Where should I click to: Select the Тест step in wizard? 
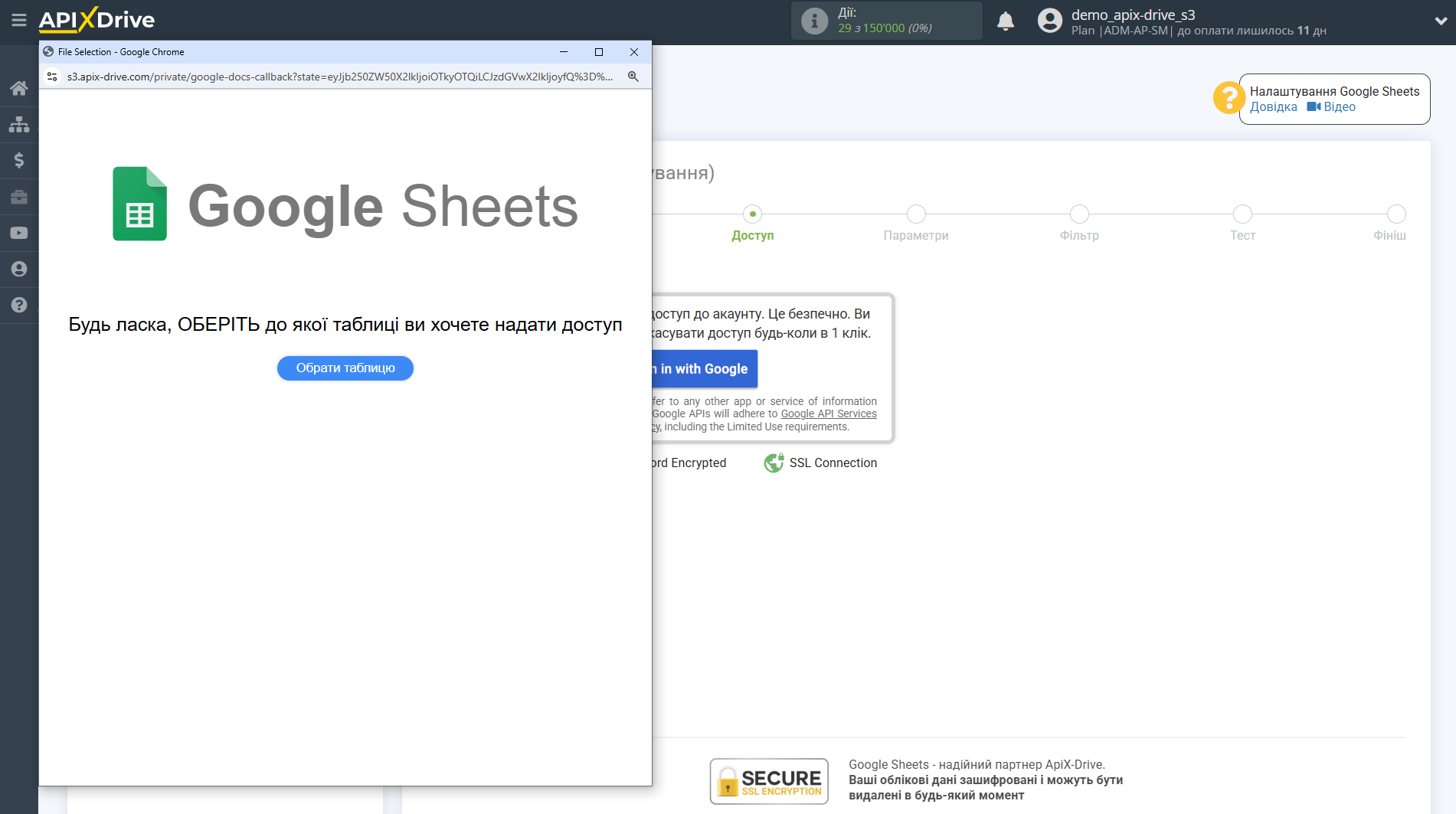point(1242,224)
